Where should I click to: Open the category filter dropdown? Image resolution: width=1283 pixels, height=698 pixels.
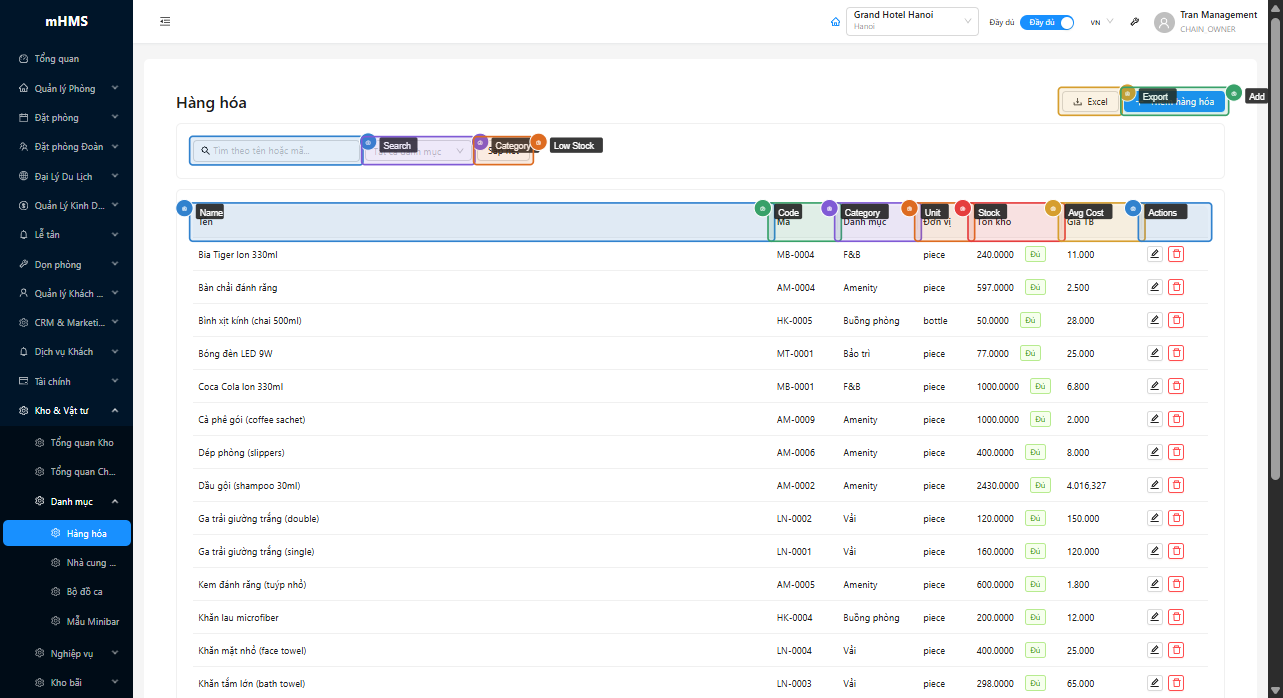[x=418, y=151]
